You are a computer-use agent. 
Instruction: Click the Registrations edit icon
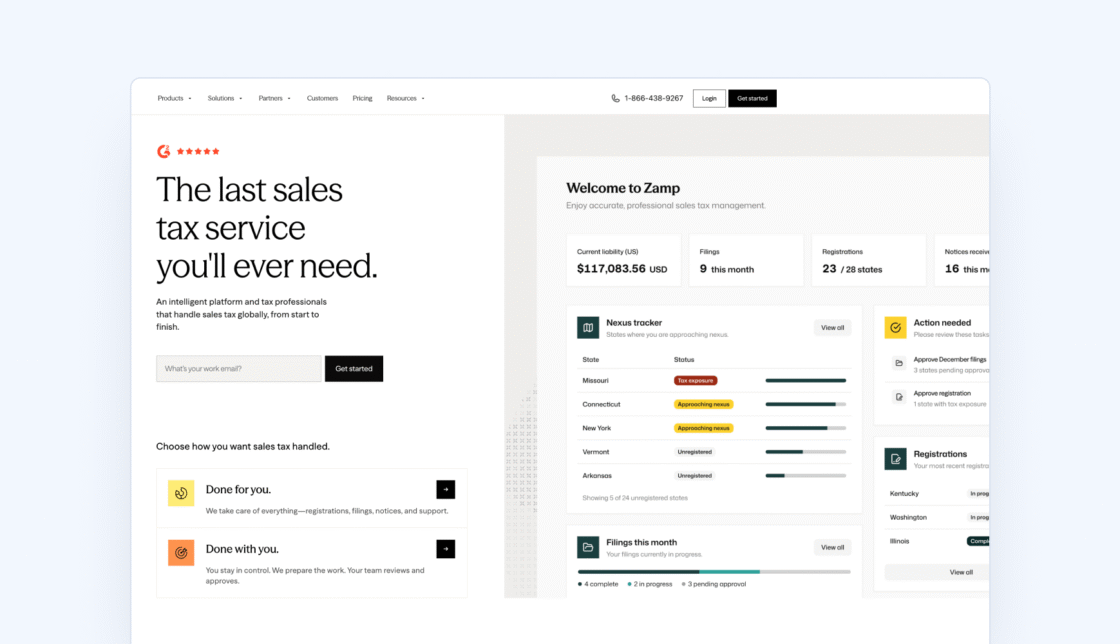coord(895,459)
